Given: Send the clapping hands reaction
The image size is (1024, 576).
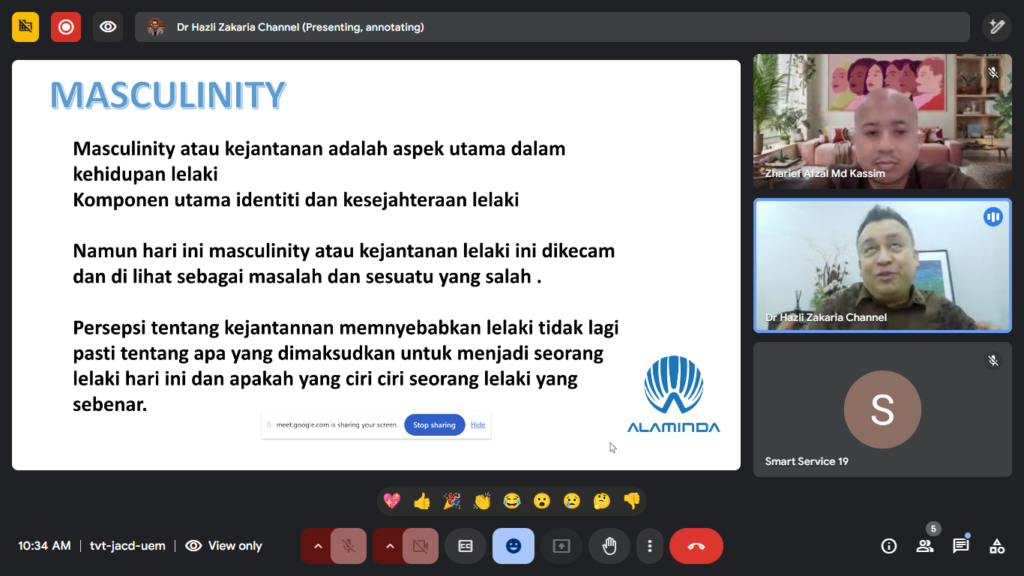Looking at the screenshot, I should pos(482,501).
